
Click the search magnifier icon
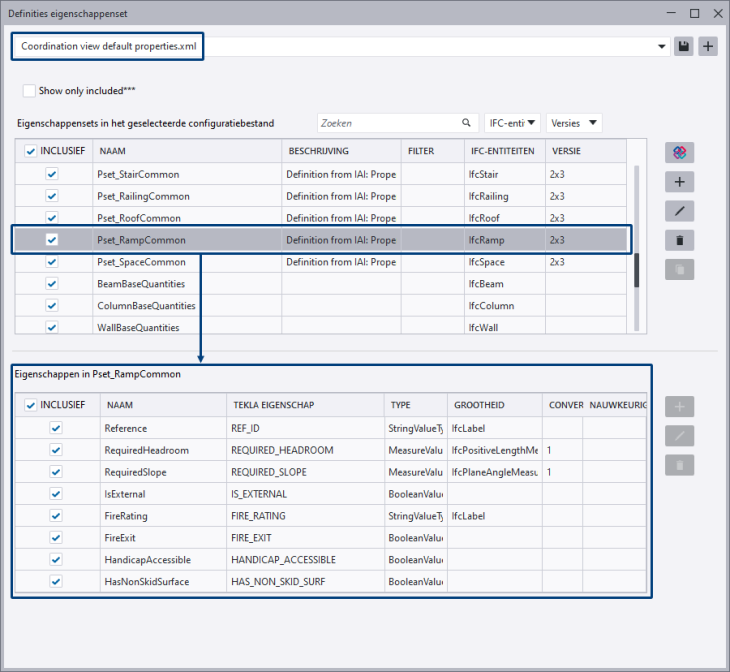pos(467,123)
